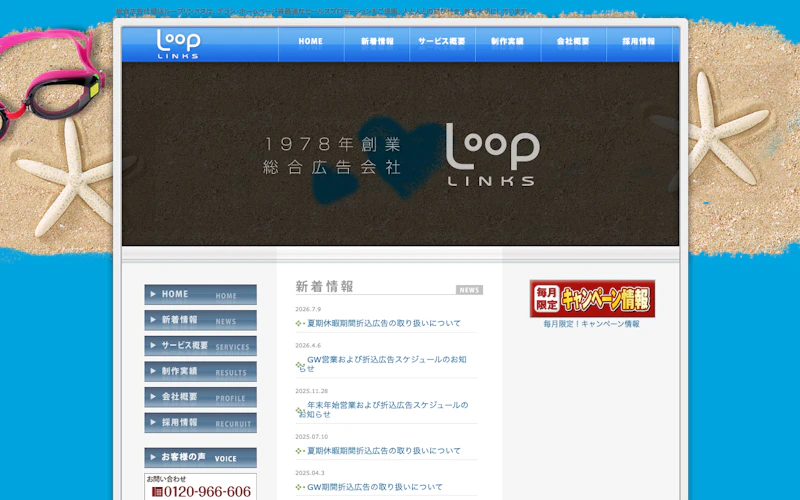The height and width of the screenshot is (500, 800).
Task: Select the sidebar 会社概要 PROFILE button
Action: (201, 397)
